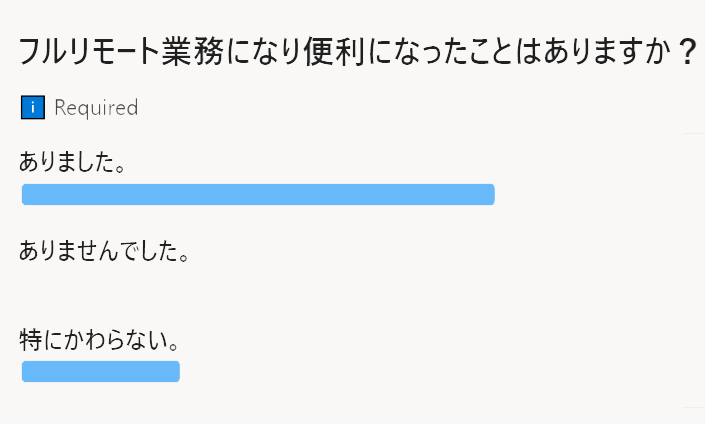The image size is (705, 424).
Task: Click the Required label text
Action: [96, 107]
